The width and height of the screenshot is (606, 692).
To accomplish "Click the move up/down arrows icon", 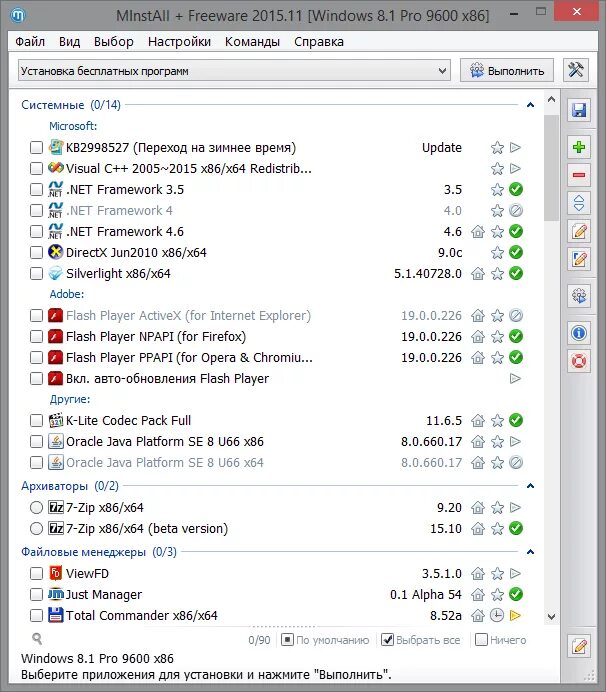I will click(x=579, y=203).
